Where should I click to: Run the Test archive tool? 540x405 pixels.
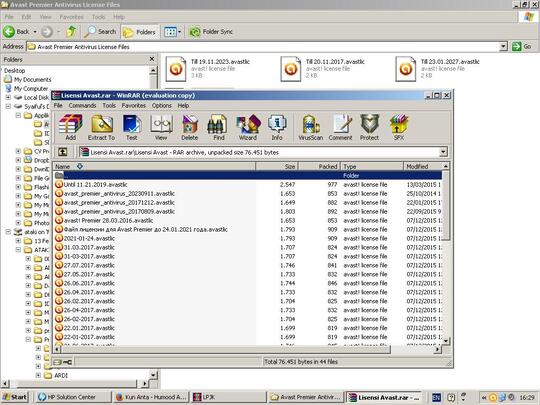coord(132,127)
